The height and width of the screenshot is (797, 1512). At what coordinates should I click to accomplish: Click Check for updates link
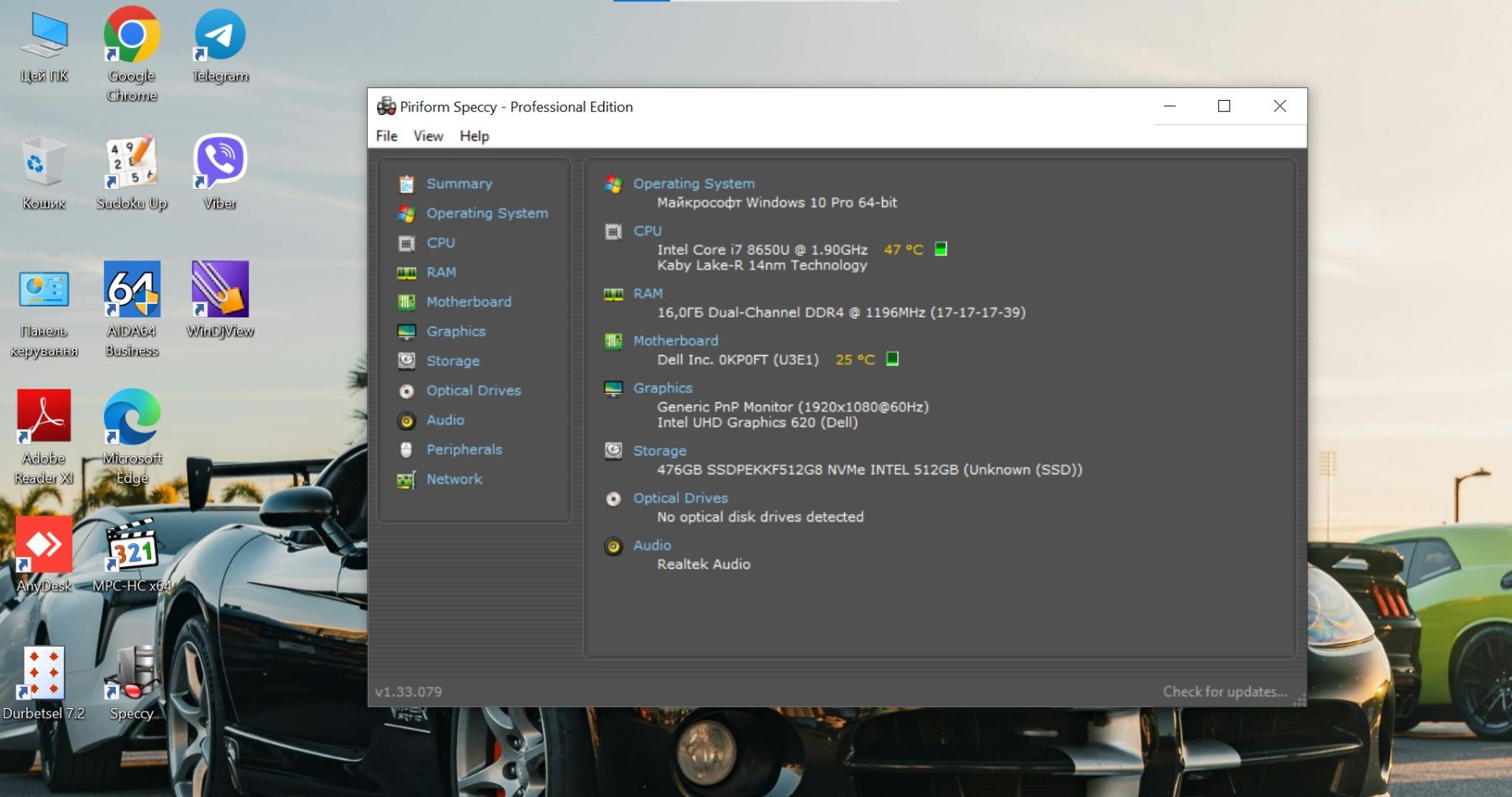pyautogui.click(x=1225, y=692)
